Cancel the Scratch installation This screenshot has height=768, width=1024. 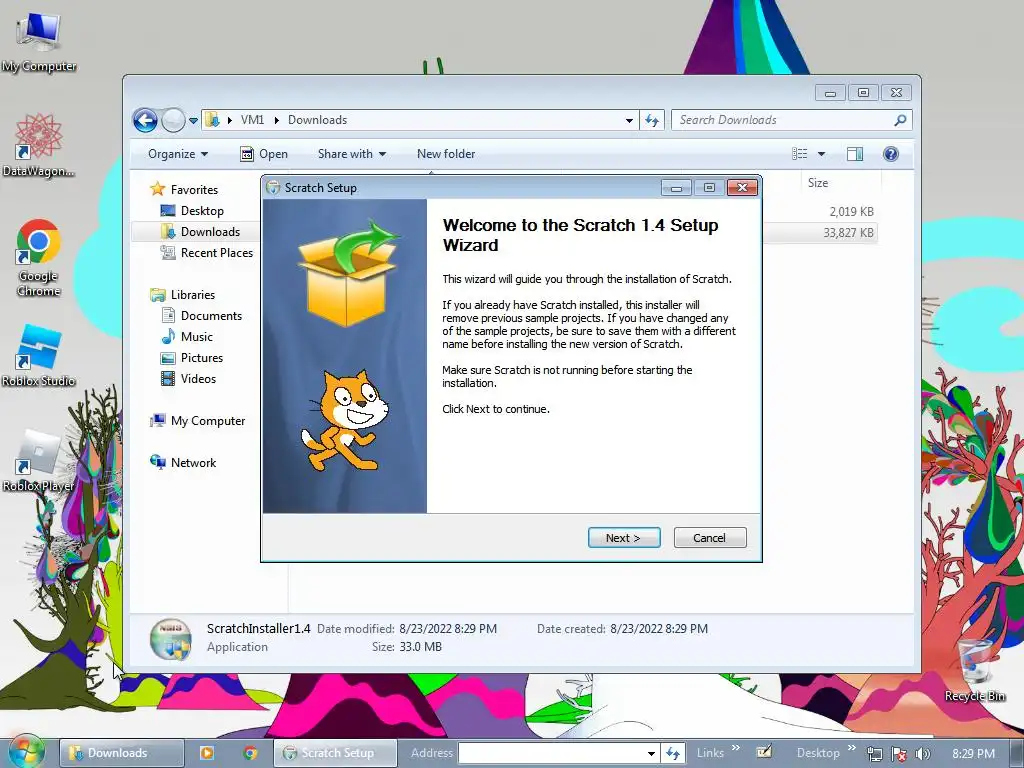[709, 537]
